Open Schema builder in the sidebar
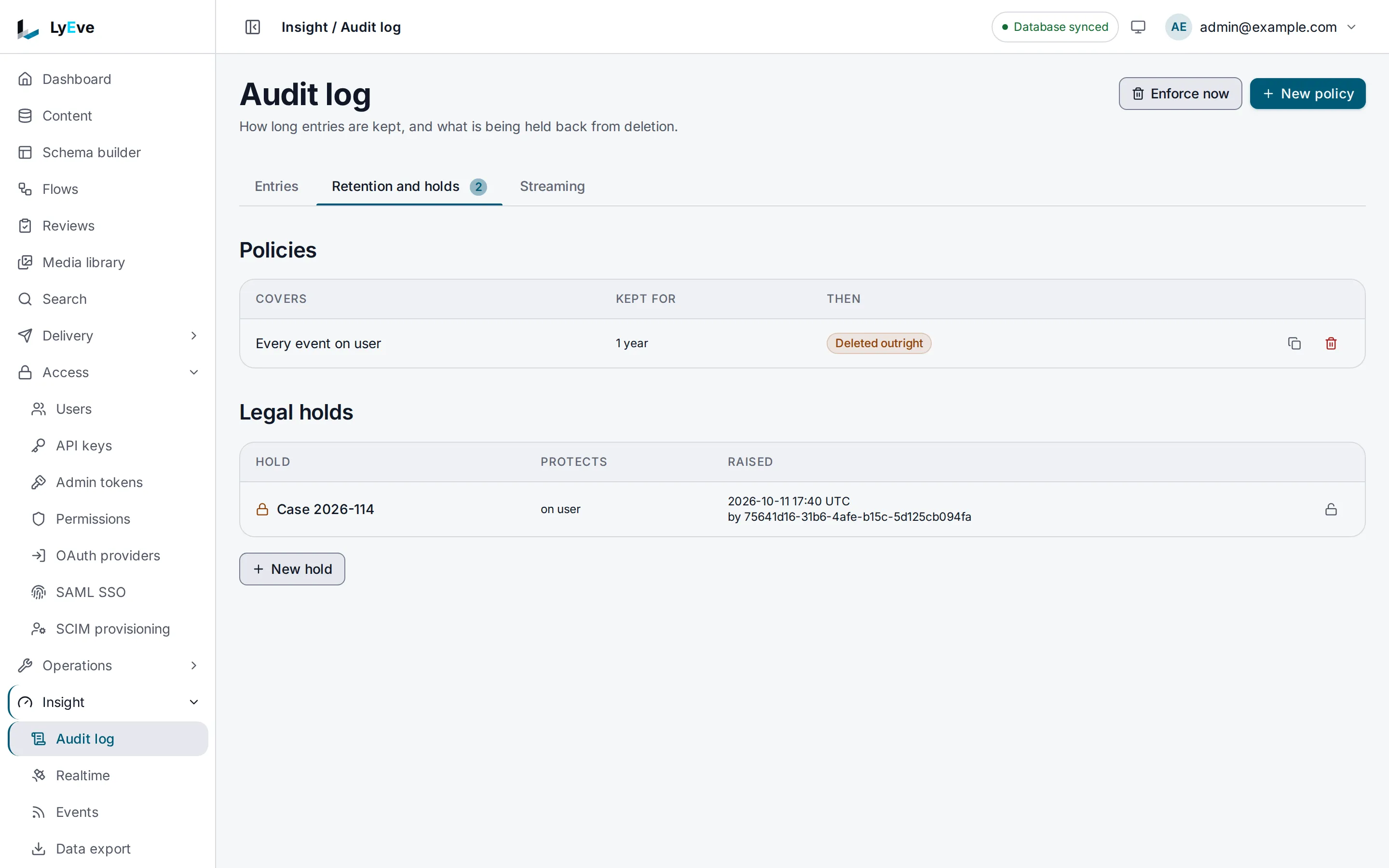 pos(108,153)
